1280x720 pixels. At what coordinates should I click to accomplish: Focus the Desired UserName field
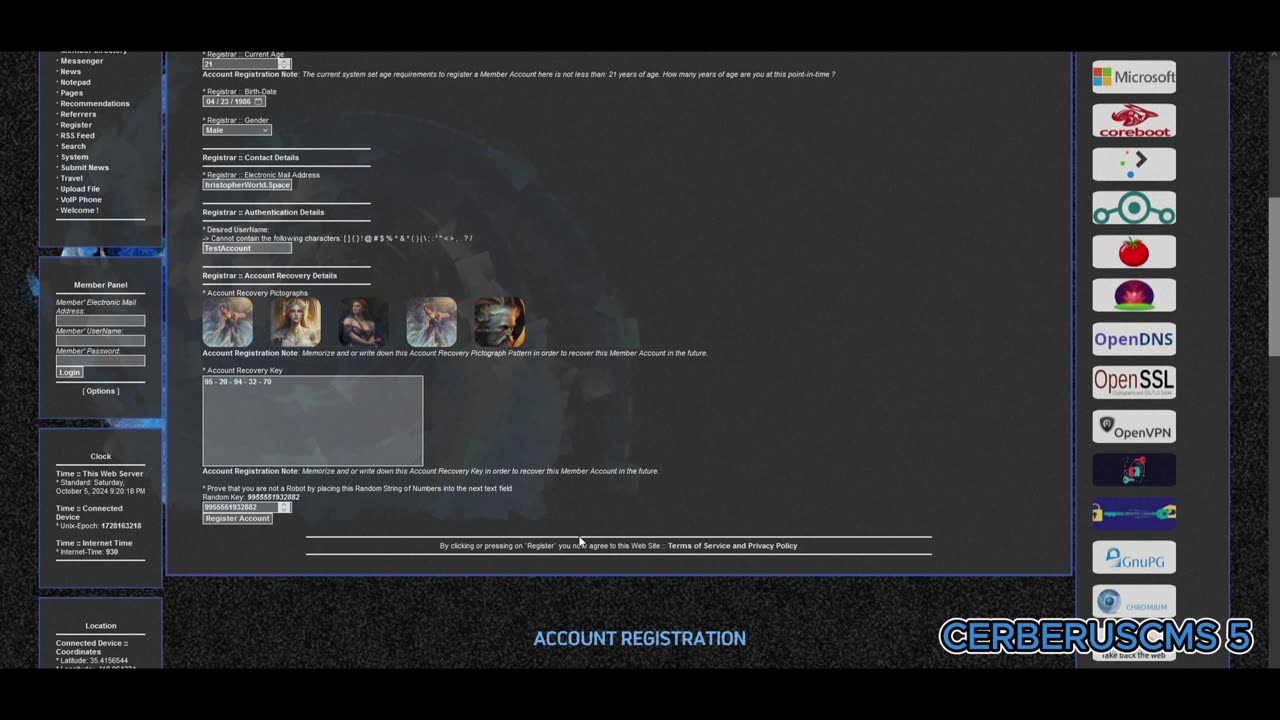pyautogui.click(x=247, y=248)
